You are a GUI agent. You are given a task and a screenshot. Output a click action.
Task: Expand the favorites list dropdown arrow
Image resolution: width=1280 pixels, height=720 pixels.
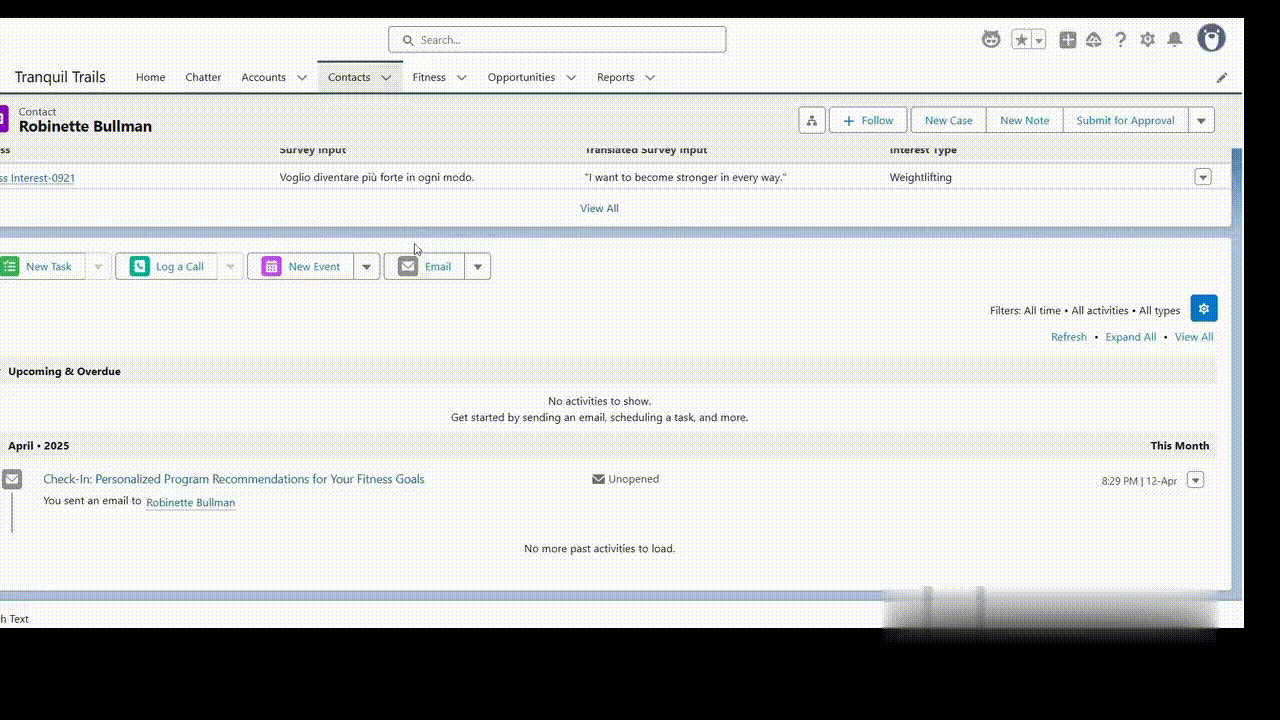click(x=1039, y=40)
